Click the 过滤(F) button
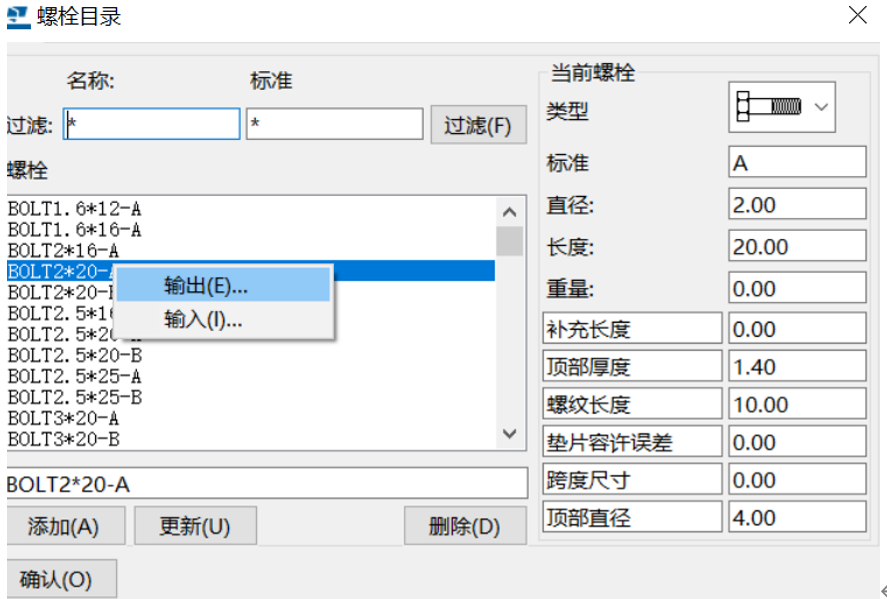 point(478,124)
